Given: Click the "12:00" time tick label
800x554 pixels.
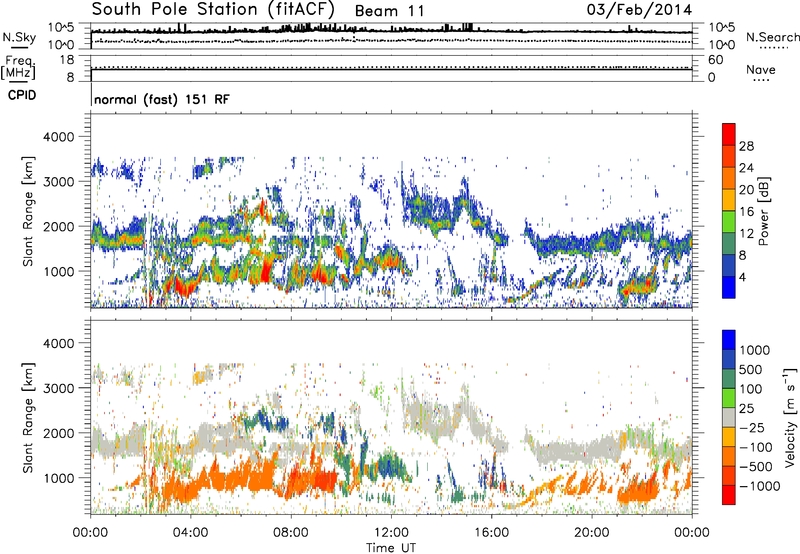Looking at the screenshot, I should [x=391, y=533].
